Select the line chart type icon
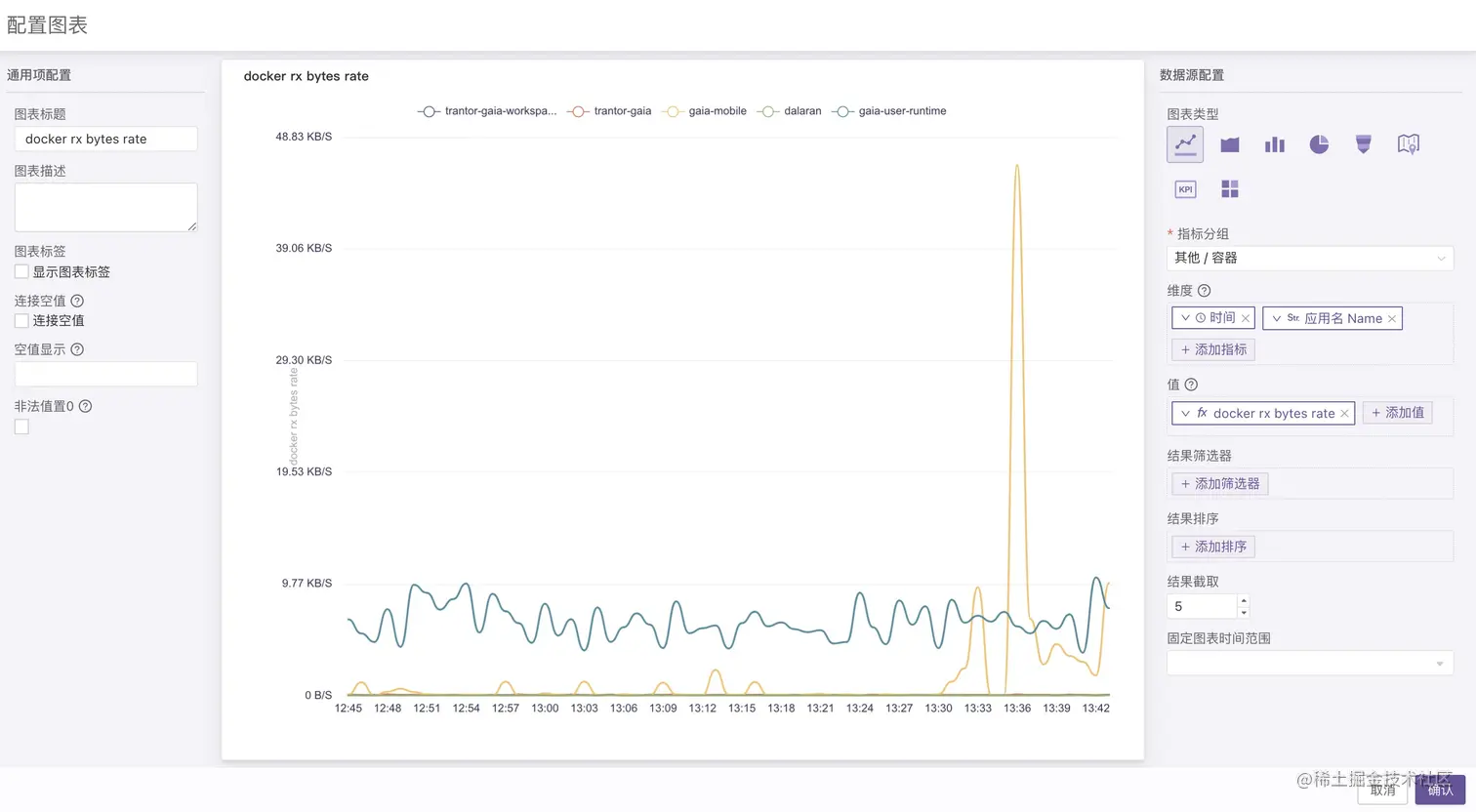 click(1185, 144)
